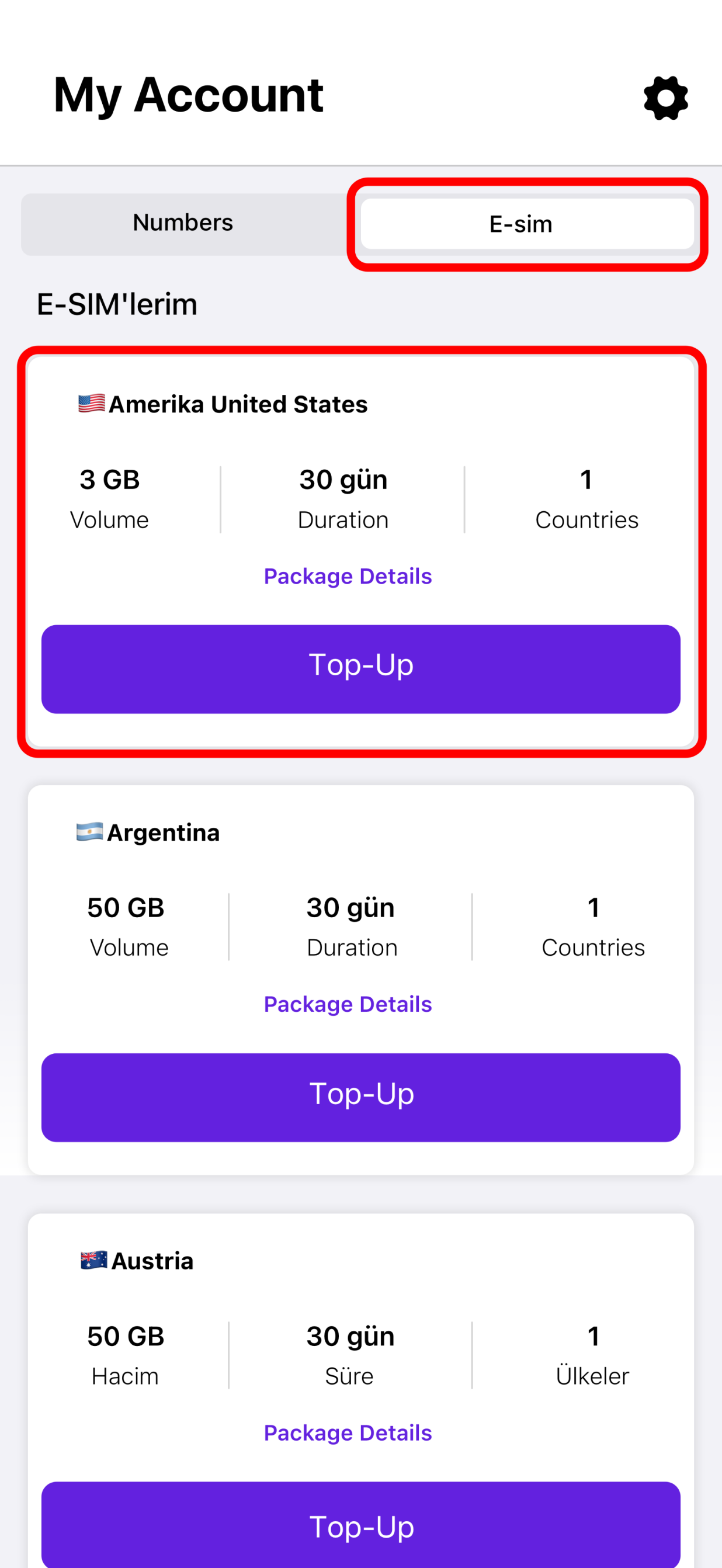Tap the 3 GB Volume value
Image resolution: width=722 pixels, height=1568 pixels.
click(x=110, y=480)
